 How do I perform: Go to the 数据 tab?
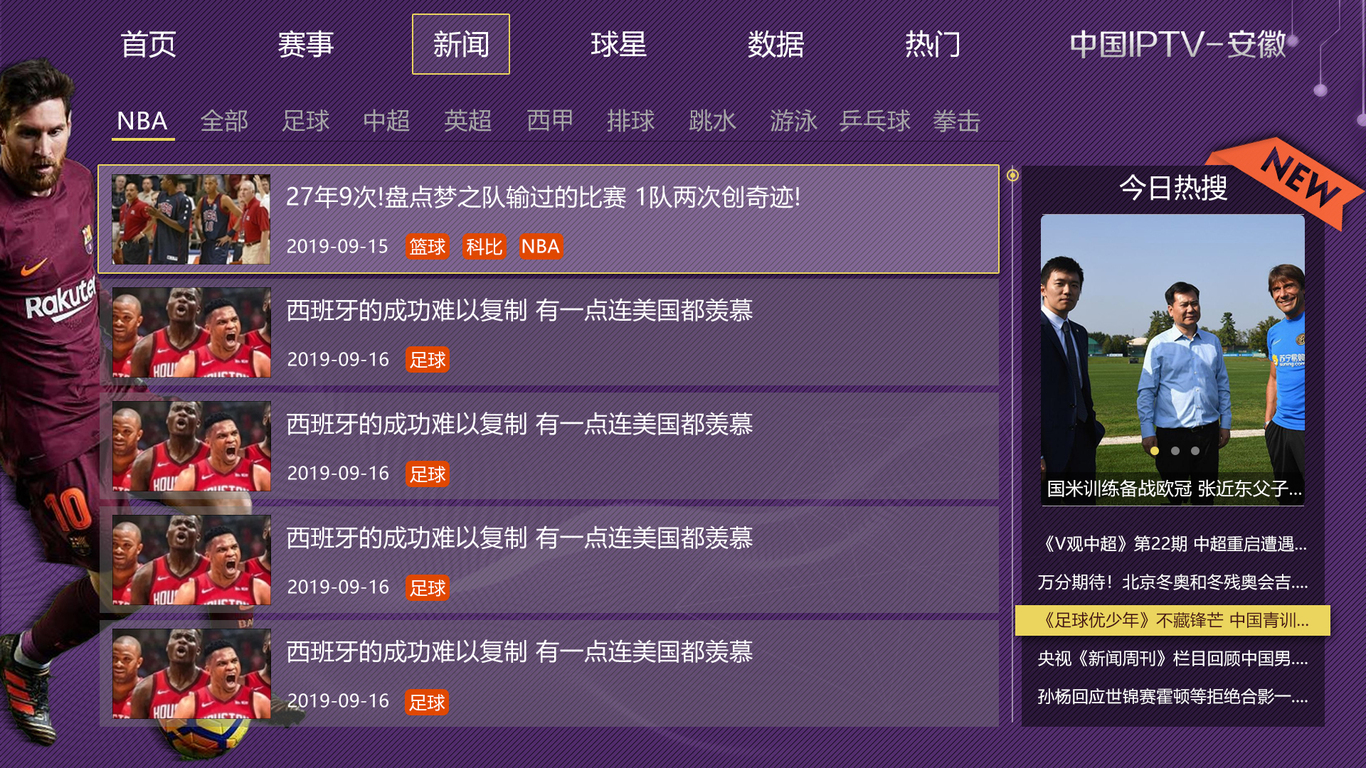click(x=776, y=44)
